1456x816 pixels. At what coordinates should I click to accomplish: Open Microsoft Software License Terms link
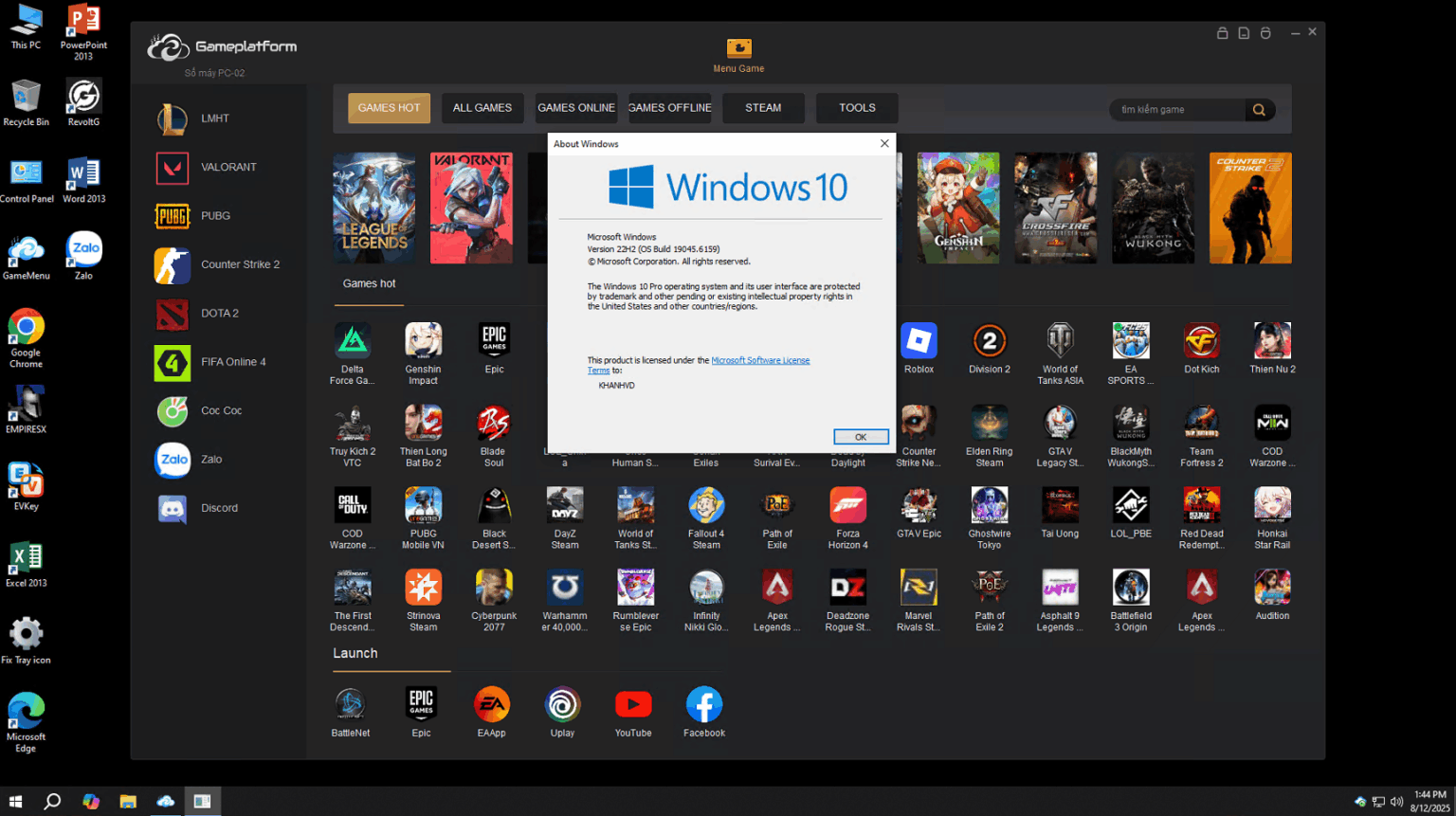point(760,360)
